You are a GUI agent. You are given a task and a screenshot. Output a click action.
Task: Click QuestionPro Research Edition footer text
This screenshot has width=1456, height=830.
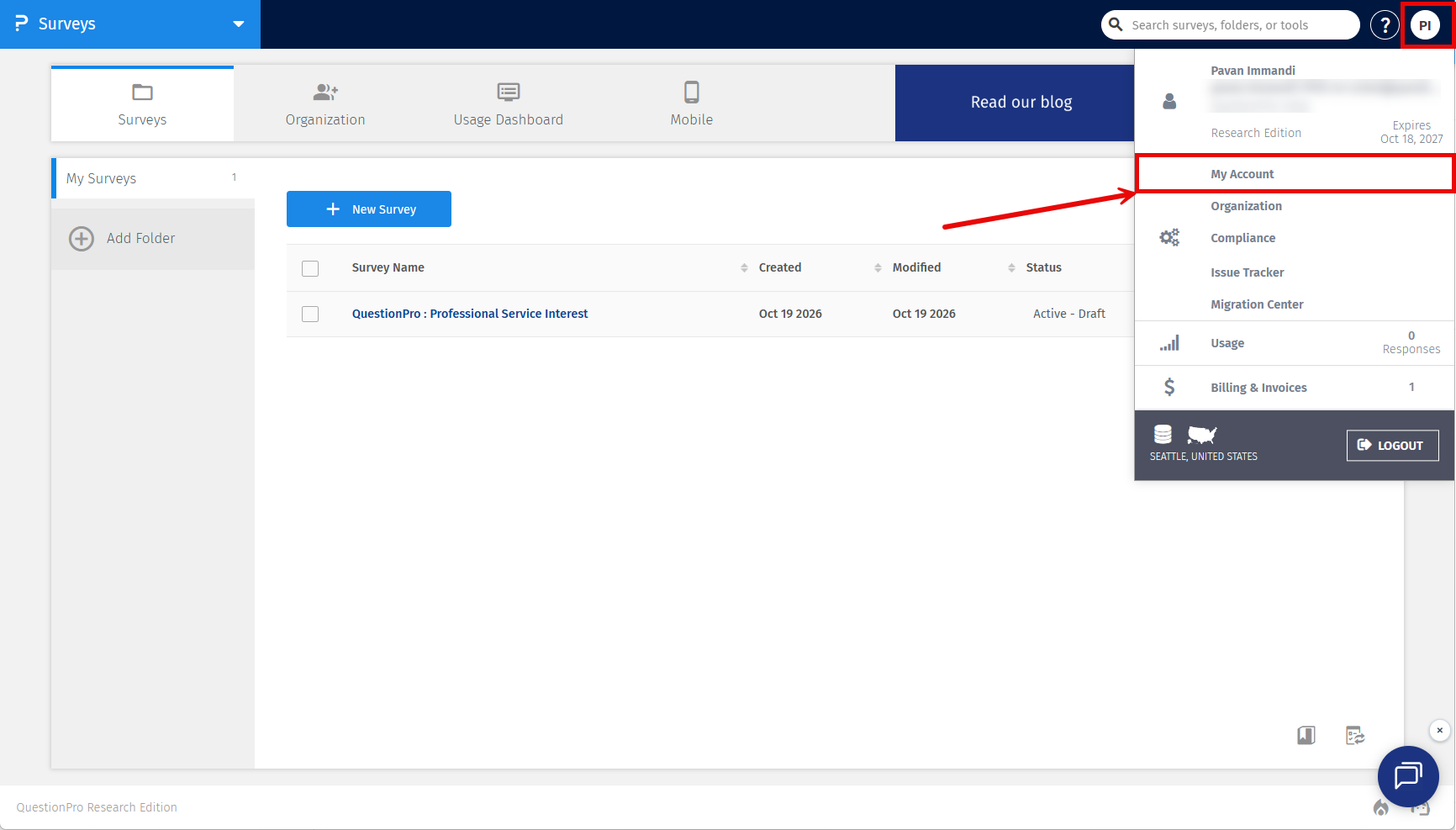97,807
